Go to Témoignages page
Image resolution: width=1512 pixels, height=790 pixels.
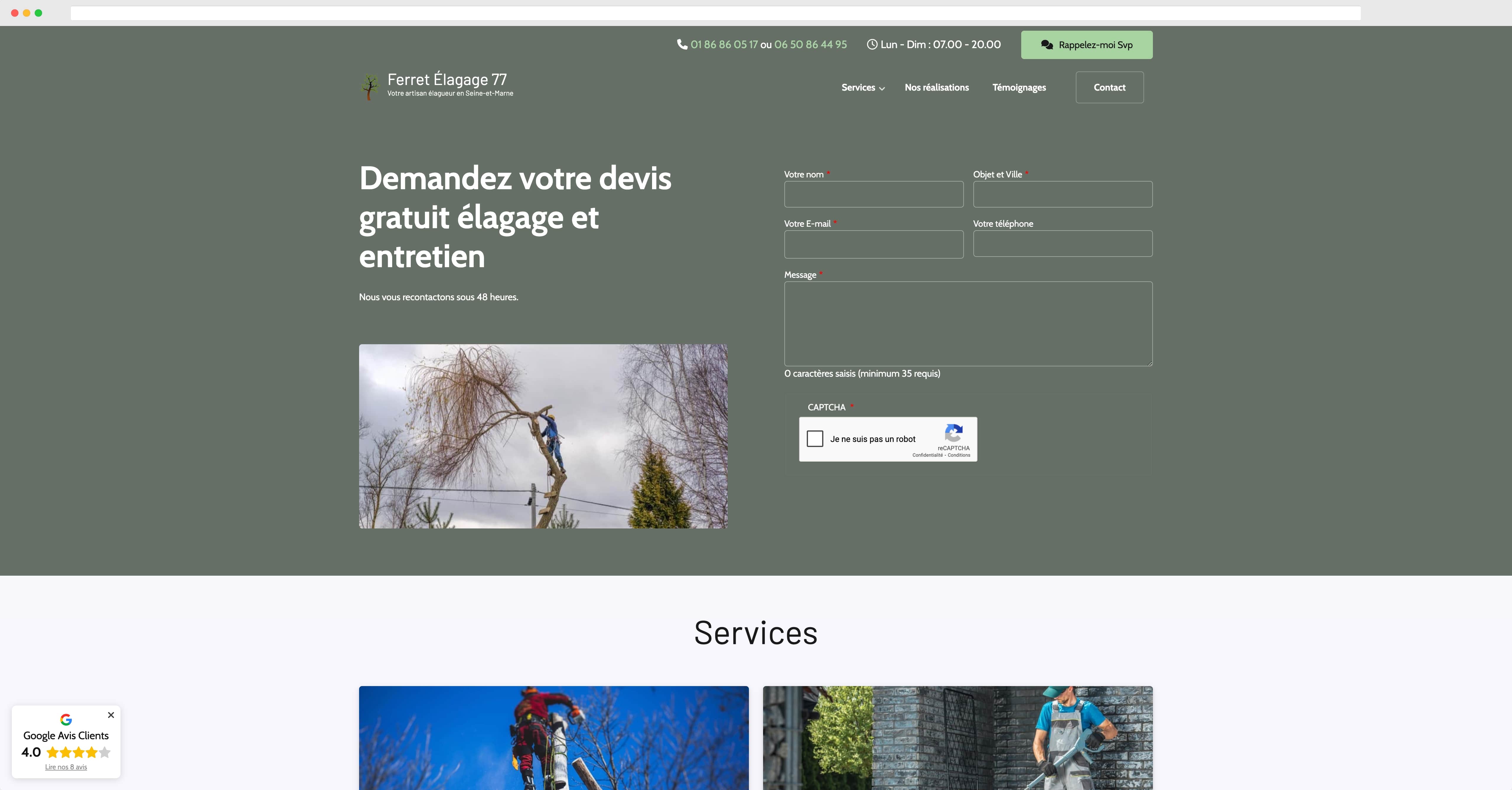coord(1019,87)
